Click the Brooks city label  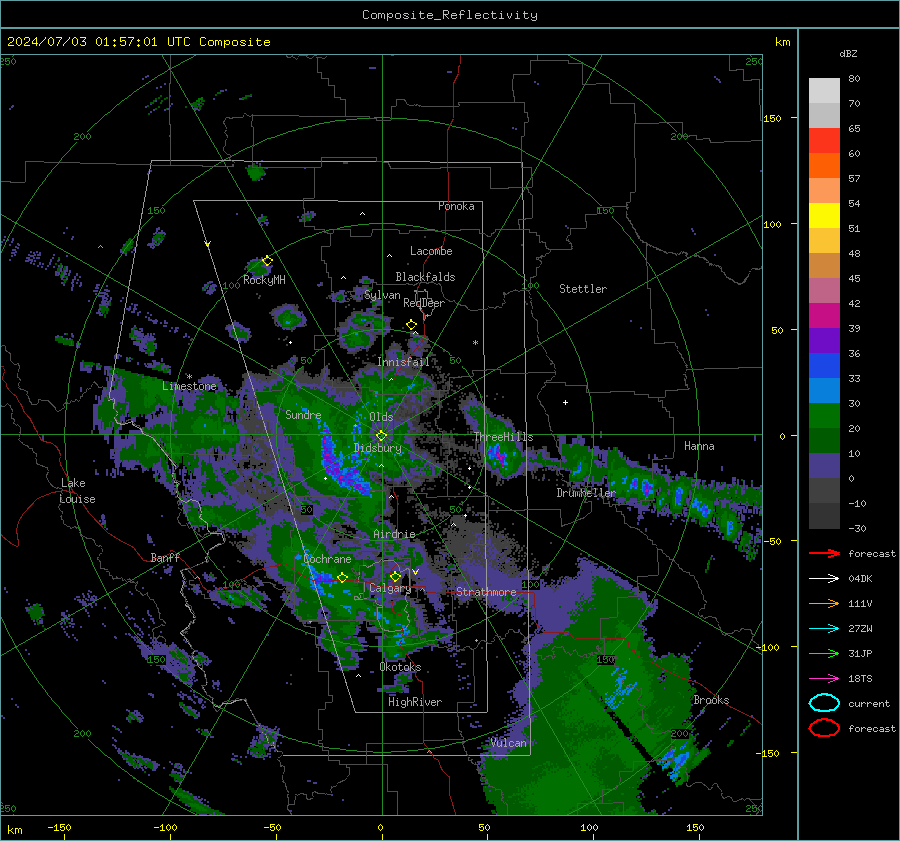tap(711, 700)
